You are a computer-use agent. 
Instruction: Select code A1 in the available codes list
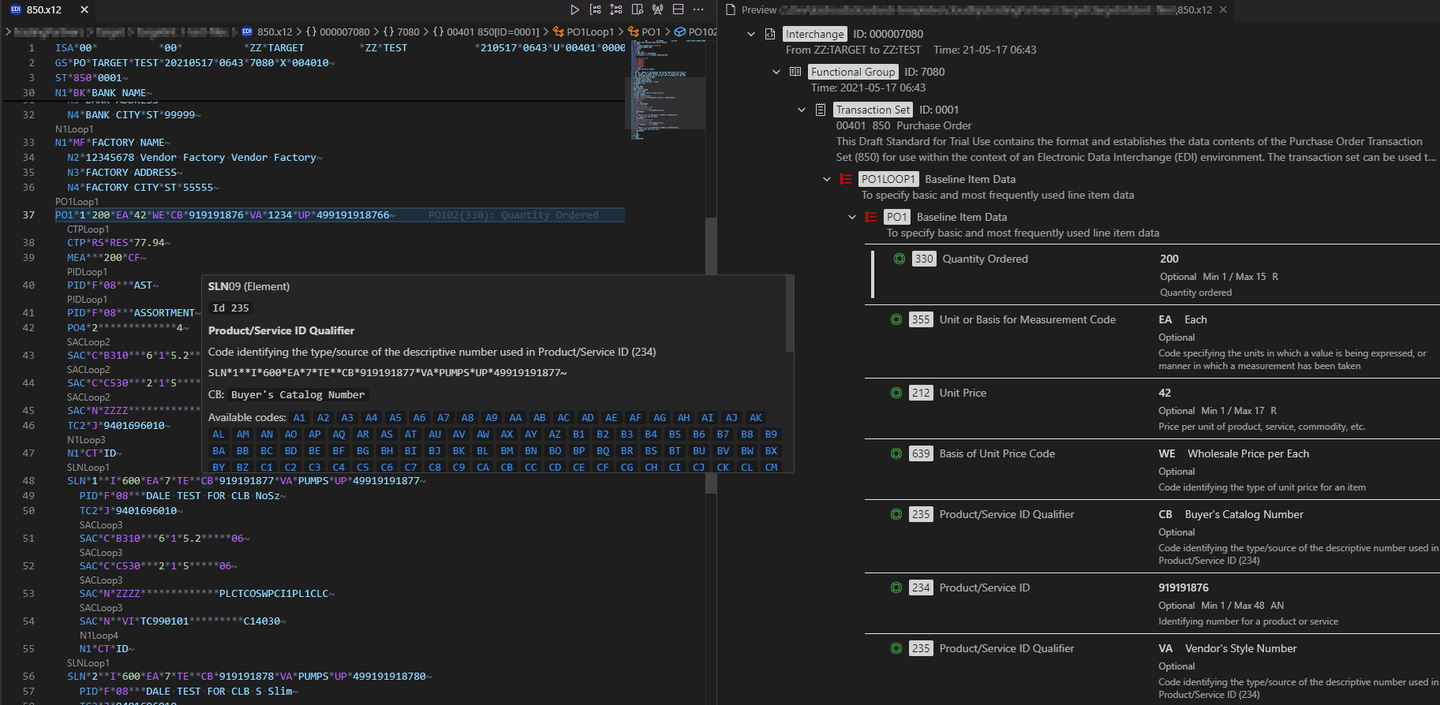click(x=299, y=417)
